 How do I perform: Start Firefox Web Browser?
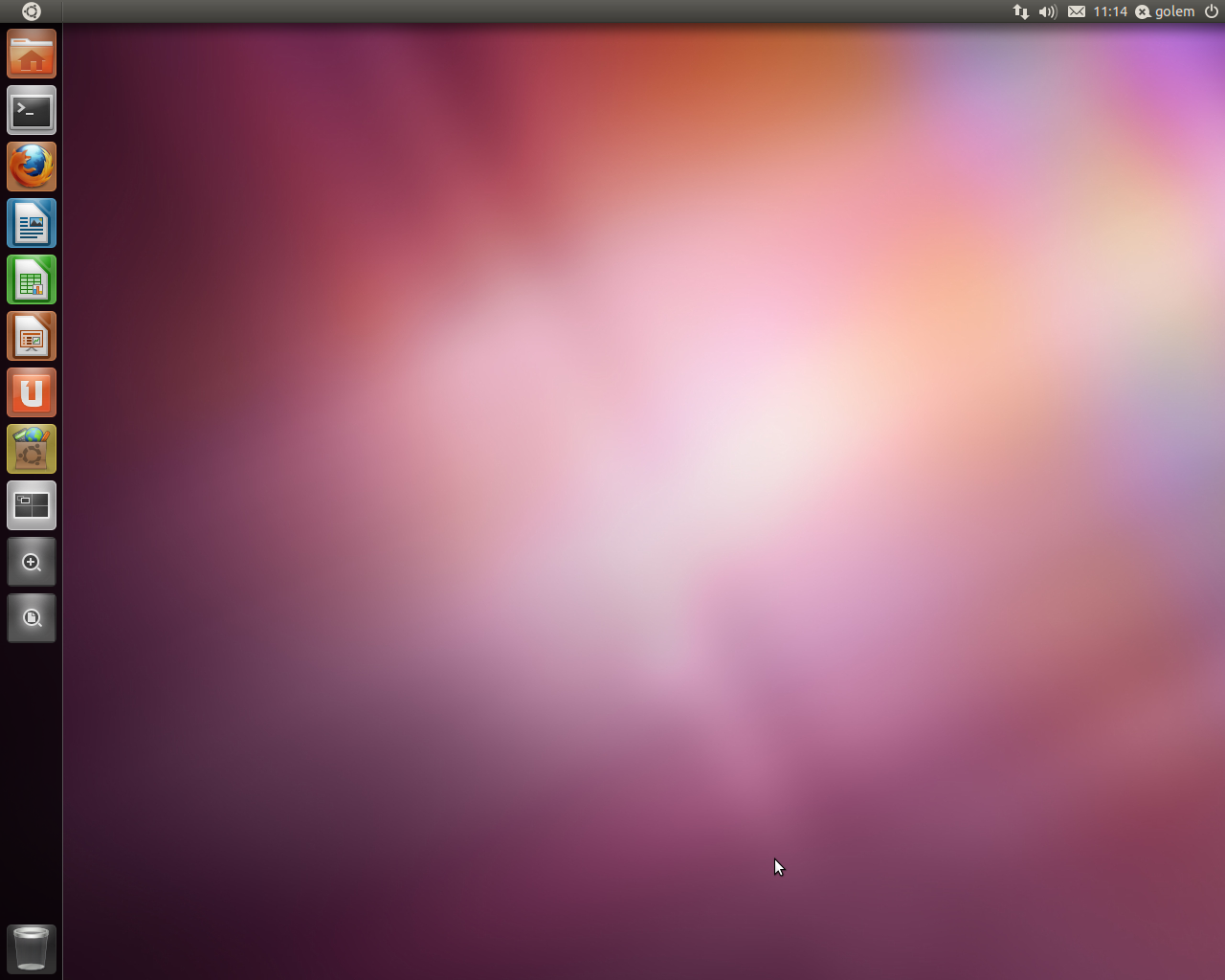click(x=32, y=167)
